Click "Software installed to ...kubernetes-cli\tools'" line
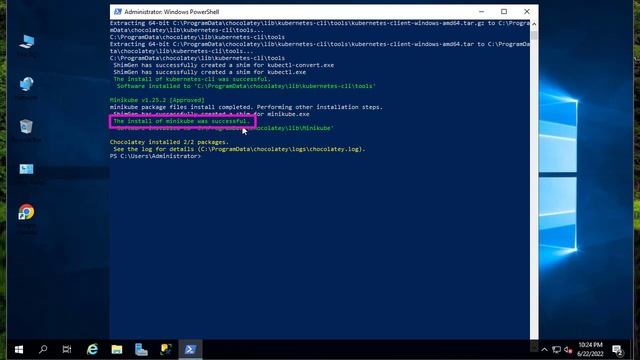Viewport: 640px width, 360px height. pyautogui.click(x=246, y=86)
